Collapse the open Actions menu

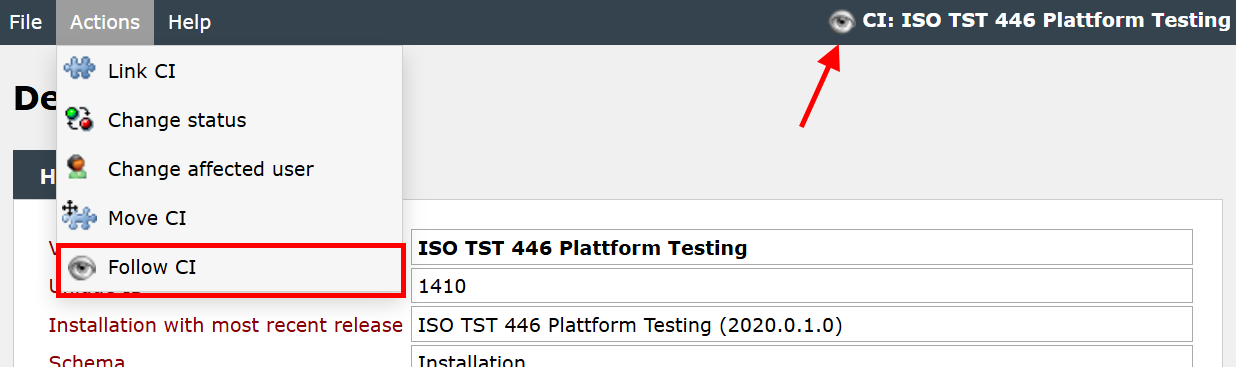point(105,22)
